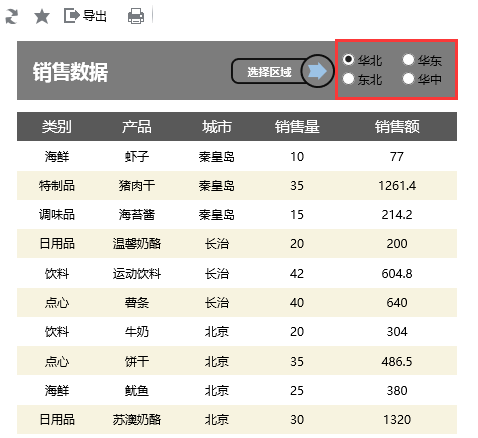Click the refresh icon in toolbar
The image size is (478, 438).
point(12,16)
